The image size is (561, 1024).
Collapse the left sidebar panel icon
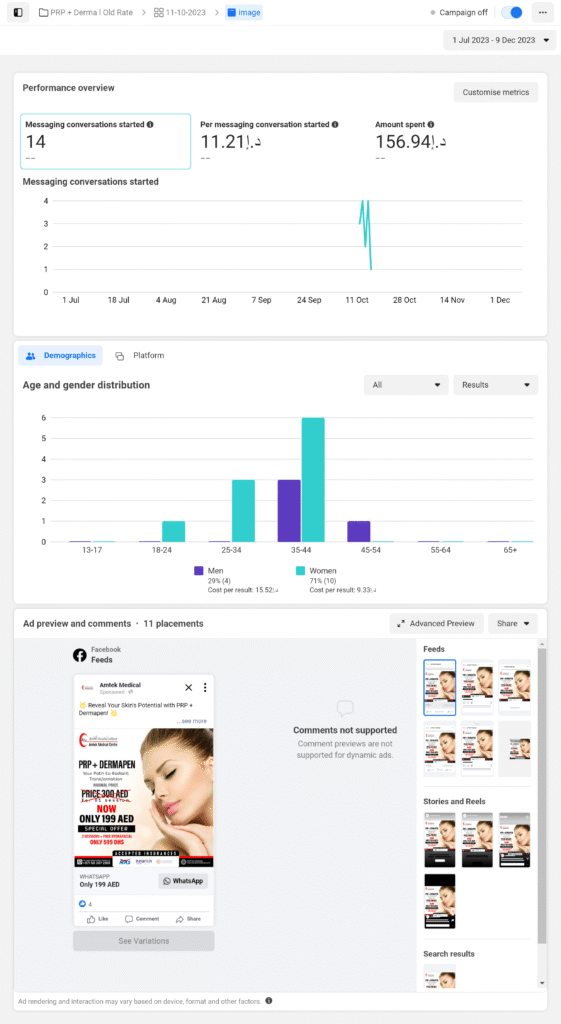click(x=18, y=12)
